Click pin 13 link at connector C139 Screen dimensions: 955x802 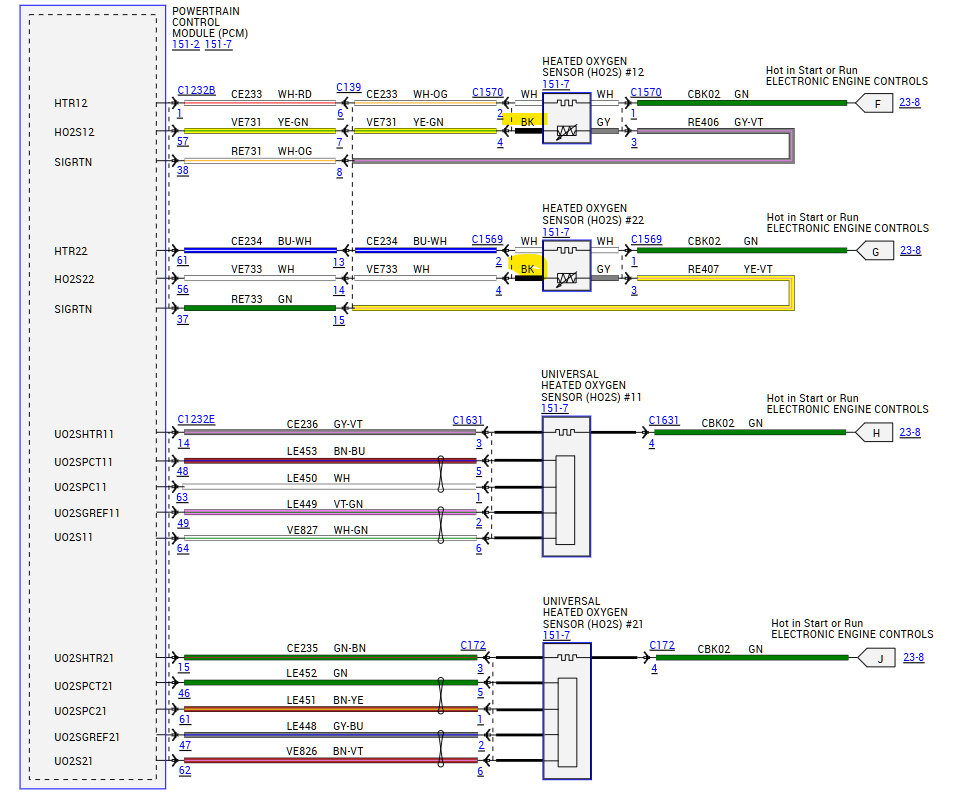click(x=339, y=262)
